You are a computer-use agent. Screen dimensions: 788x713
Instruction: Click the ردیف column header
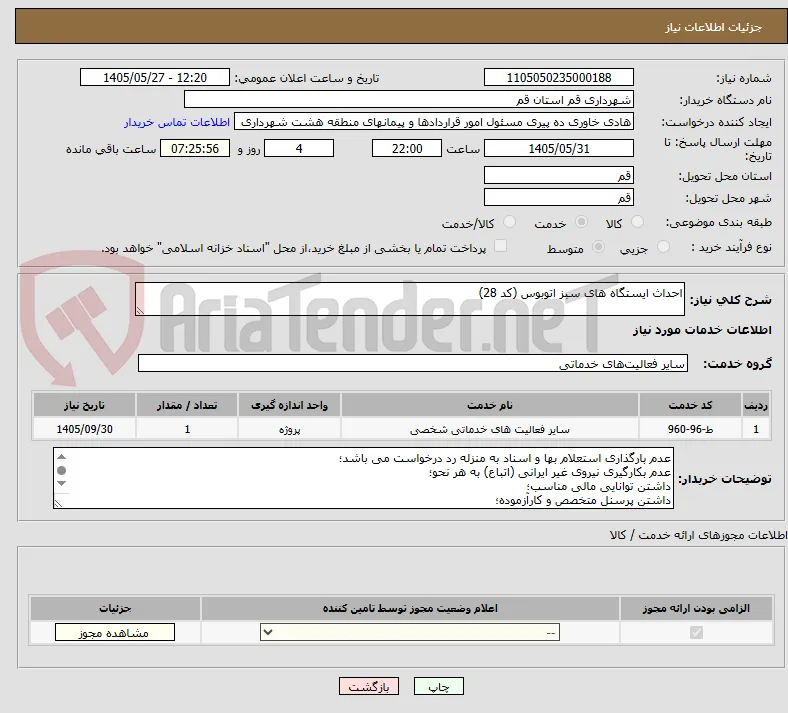(x=756, y=405)
